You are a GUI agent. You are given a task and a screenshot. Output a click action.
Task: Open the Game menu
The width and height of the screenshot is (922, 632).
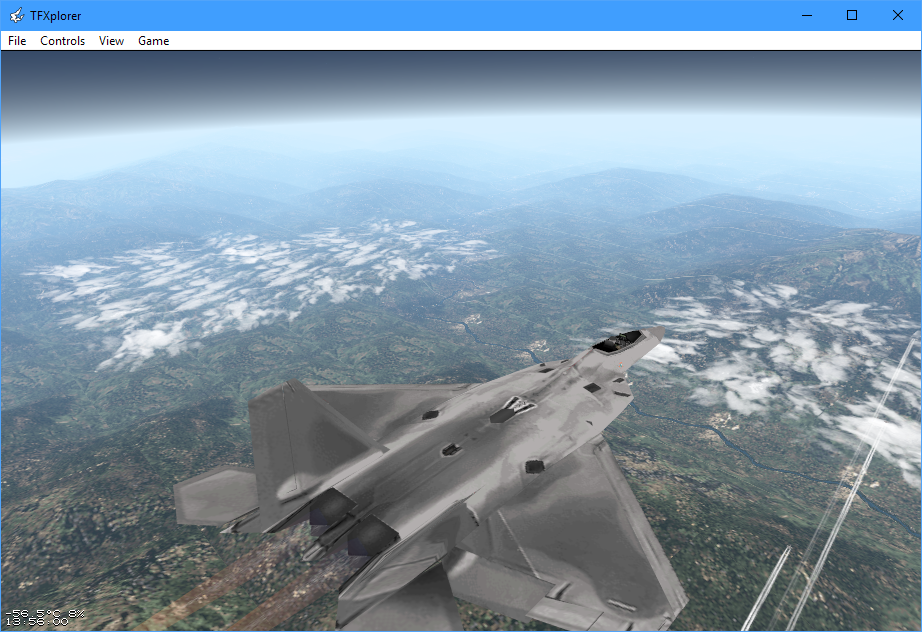(x=153, y=41)
